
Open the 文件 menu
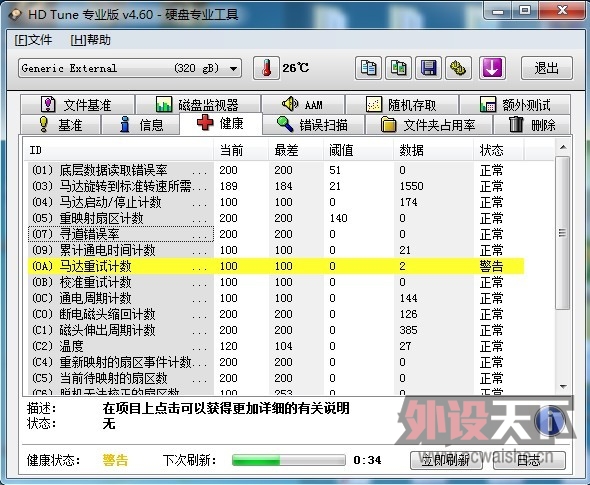(33, 40)
